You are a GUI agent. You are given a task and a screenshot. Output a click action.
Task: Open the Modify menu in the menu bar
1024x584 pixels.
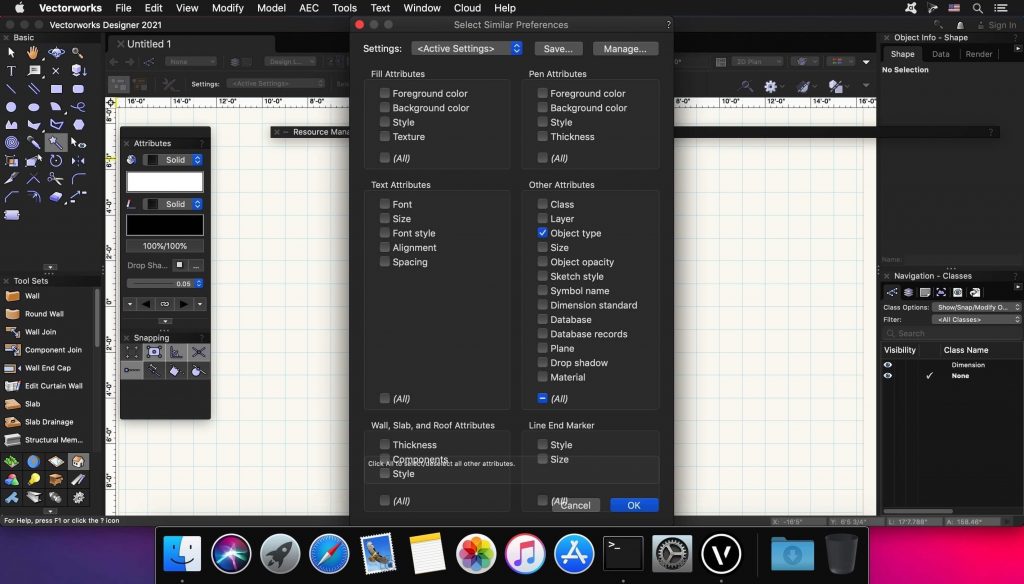(x=227, y=8)
